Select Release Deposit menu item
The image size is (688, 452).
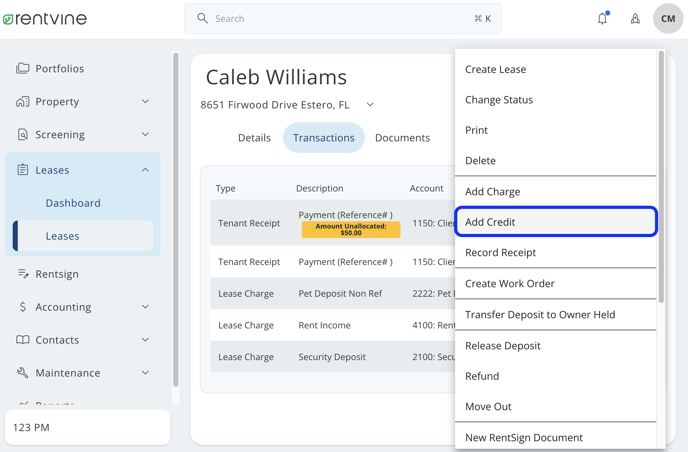[555, 346]
